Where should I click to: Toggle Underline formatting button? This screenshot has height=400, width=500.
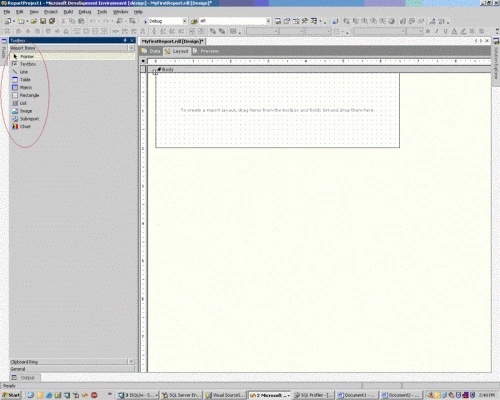point(445,31)
